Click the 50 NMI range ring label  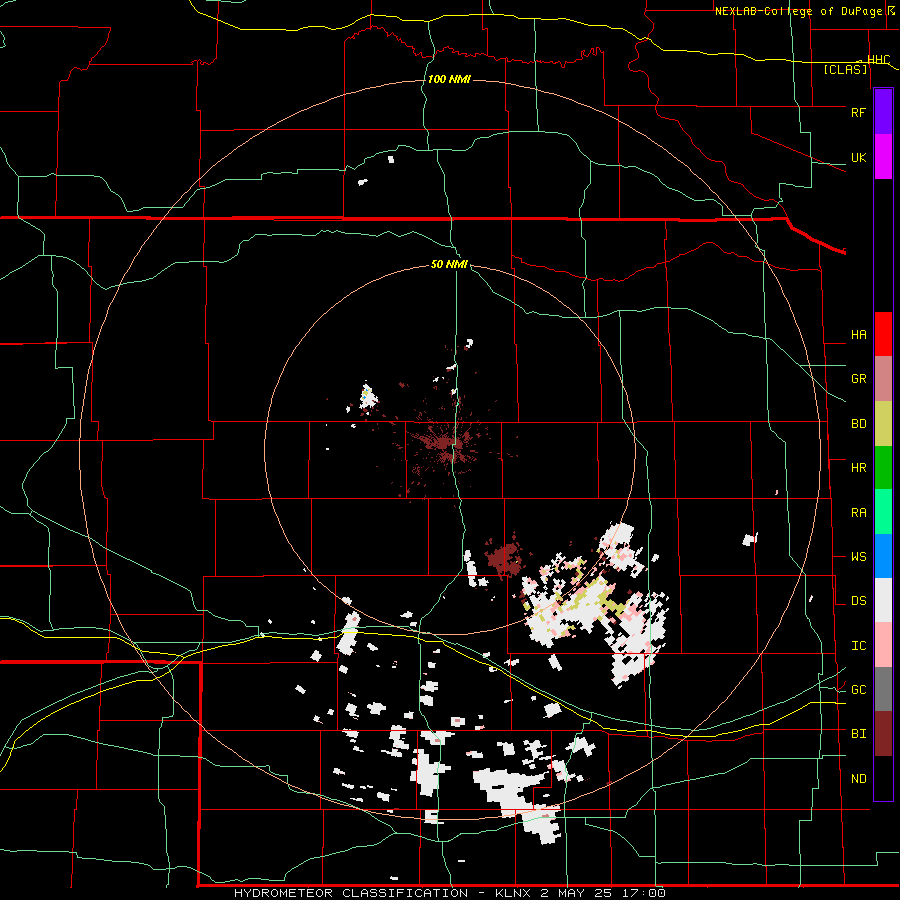[x=449, y=264]
